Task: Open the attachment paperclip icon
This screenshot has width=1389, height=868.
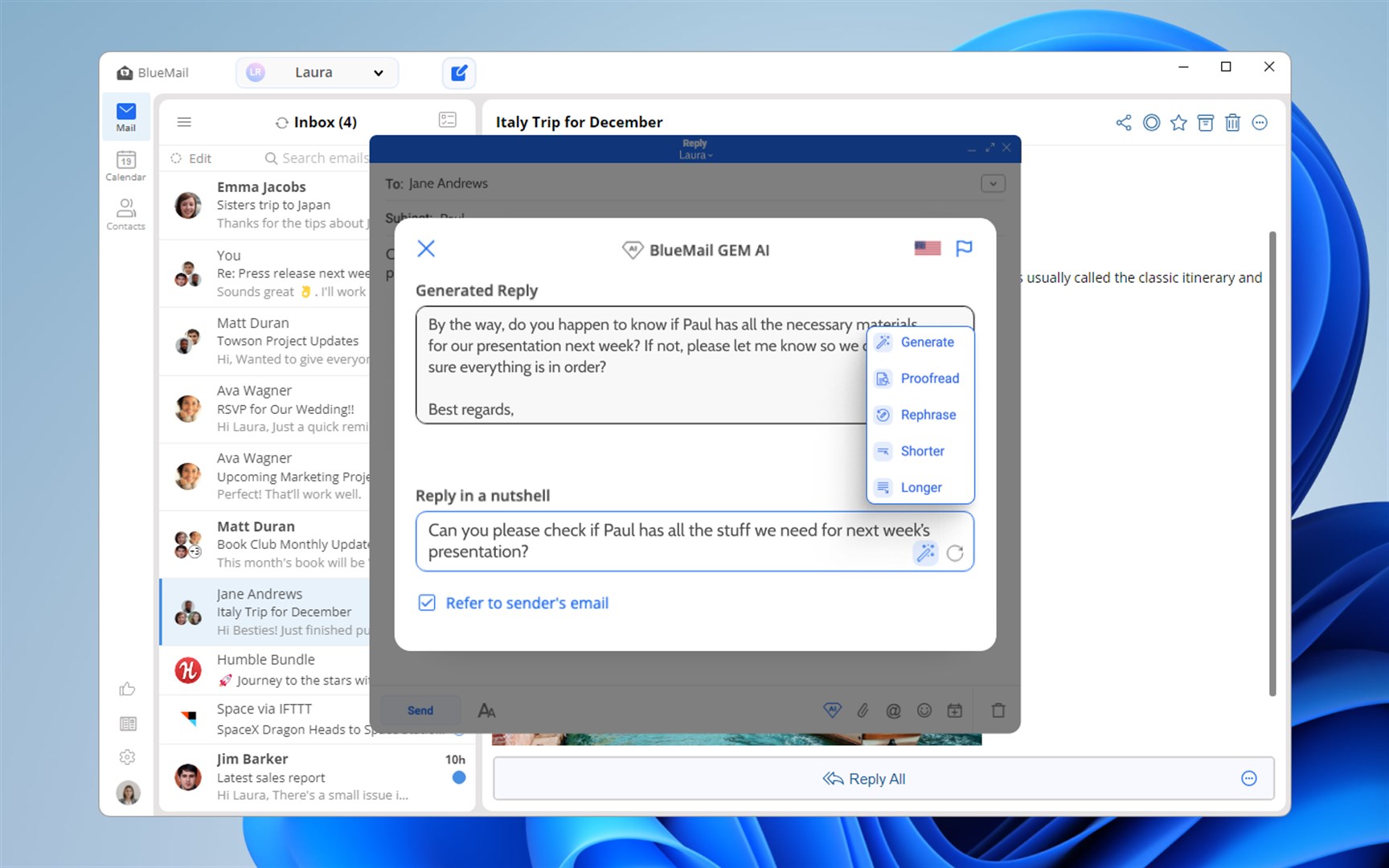Action: point(863,710)
